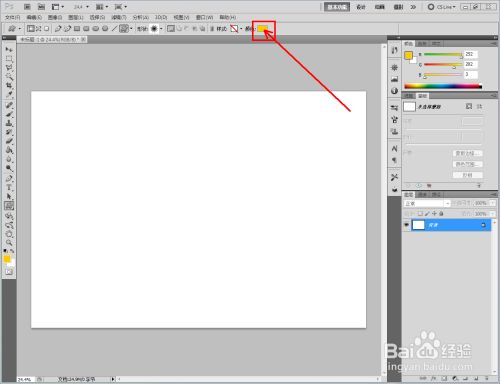Toggle Quick Mask mode in toolbox
Screen dimensions: 500x384
click(9, 272)
